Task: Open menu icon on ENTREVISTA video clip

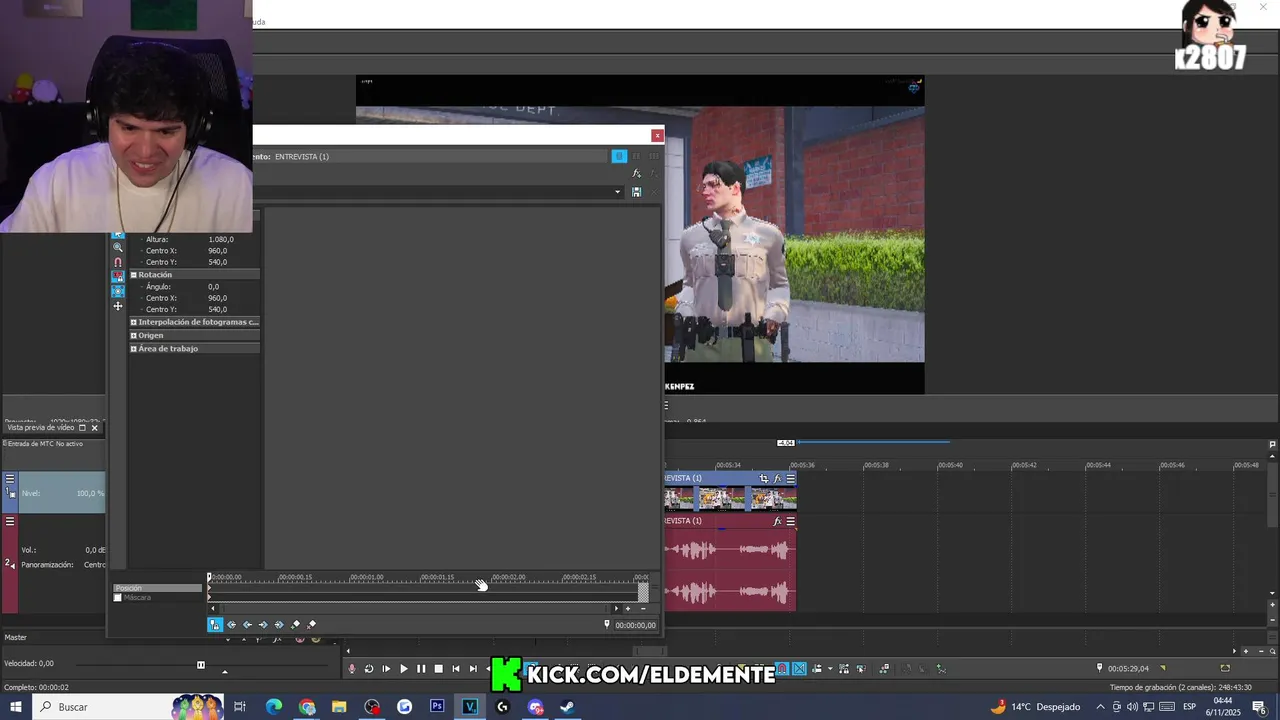Action: (790, 479)
